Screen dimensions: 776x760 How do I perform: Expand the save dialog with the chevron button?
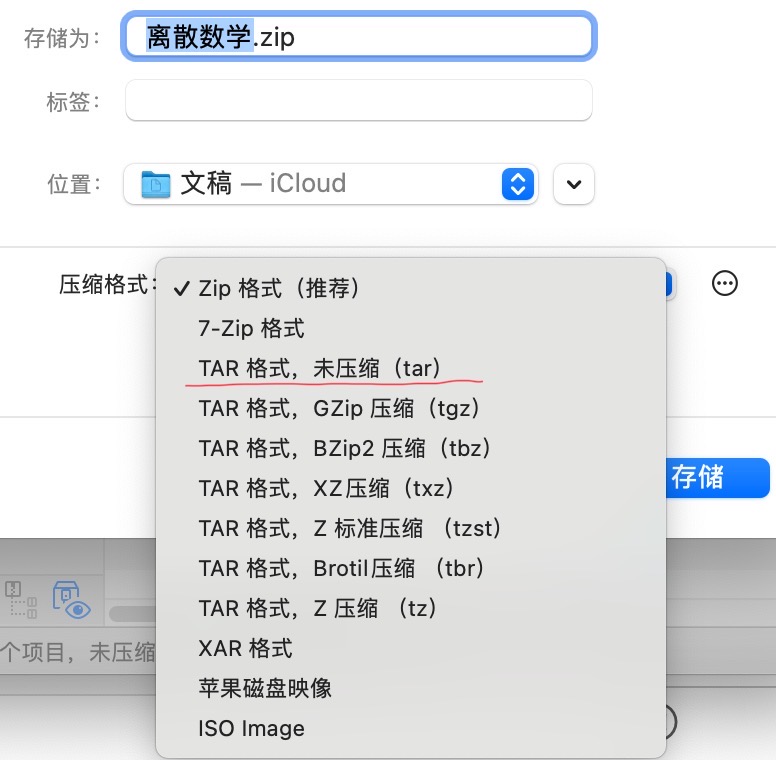[574, 184]
